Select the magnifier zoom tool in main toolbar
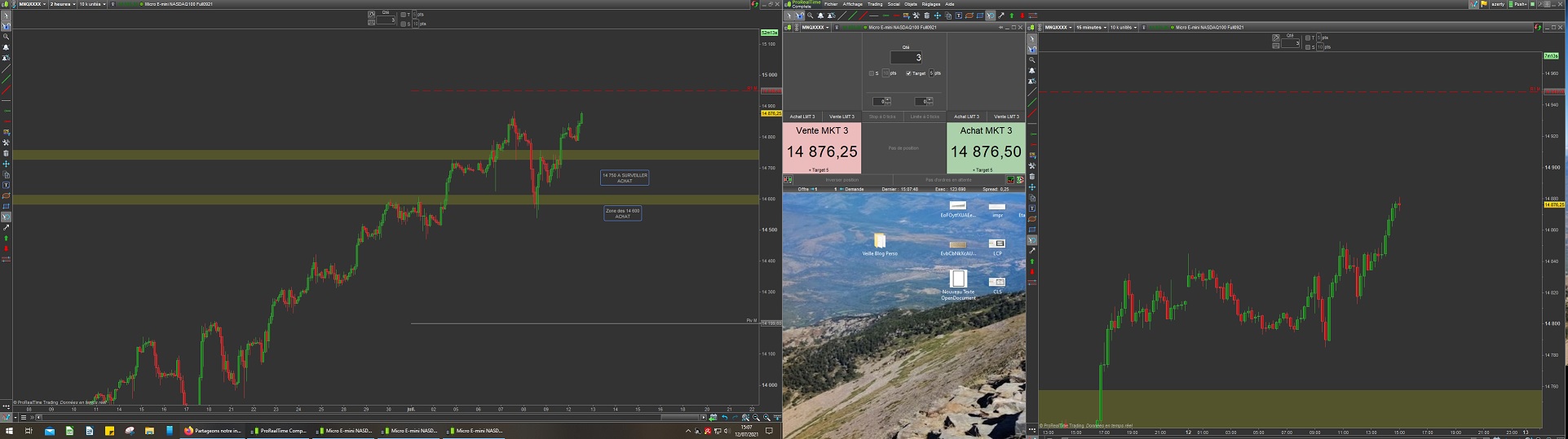 pyautogui.click(x=810, y=15)
